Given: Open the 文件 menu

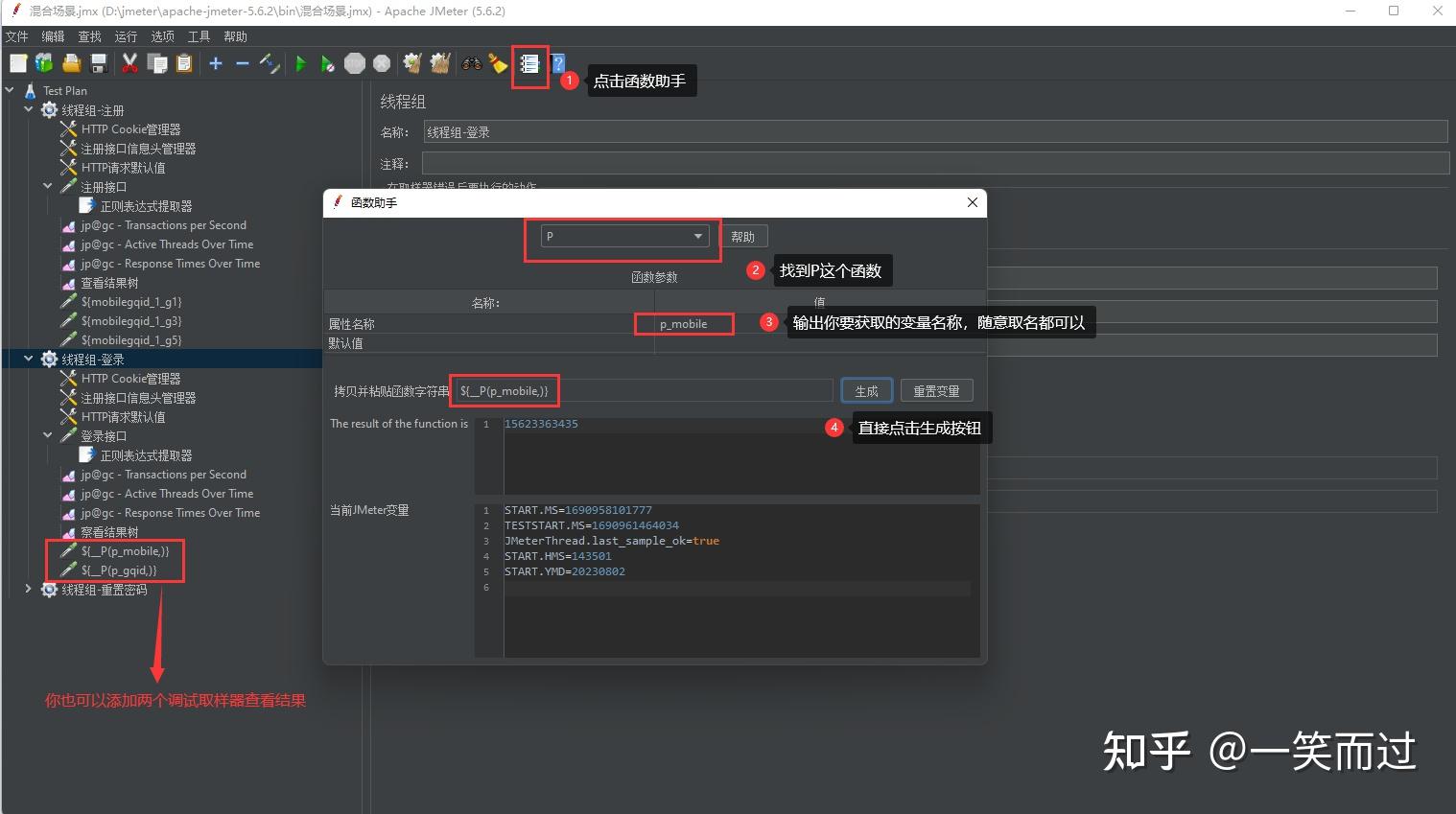Looking at the screenshot, I should point(16,36).
